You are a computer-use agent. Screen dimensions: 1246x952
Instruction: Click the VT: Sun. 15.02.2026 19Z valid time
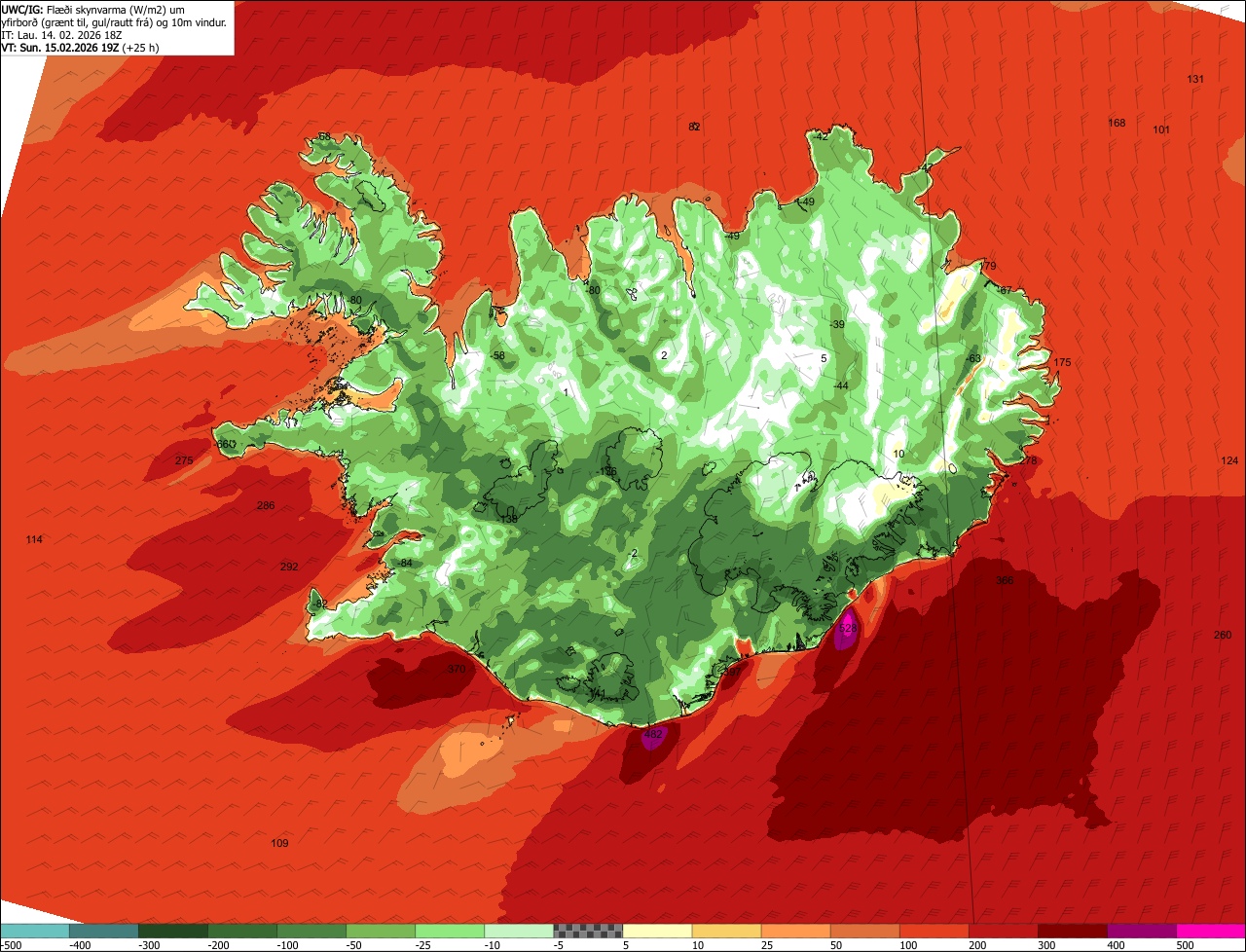pyautogui.click(x=59, y=47)
